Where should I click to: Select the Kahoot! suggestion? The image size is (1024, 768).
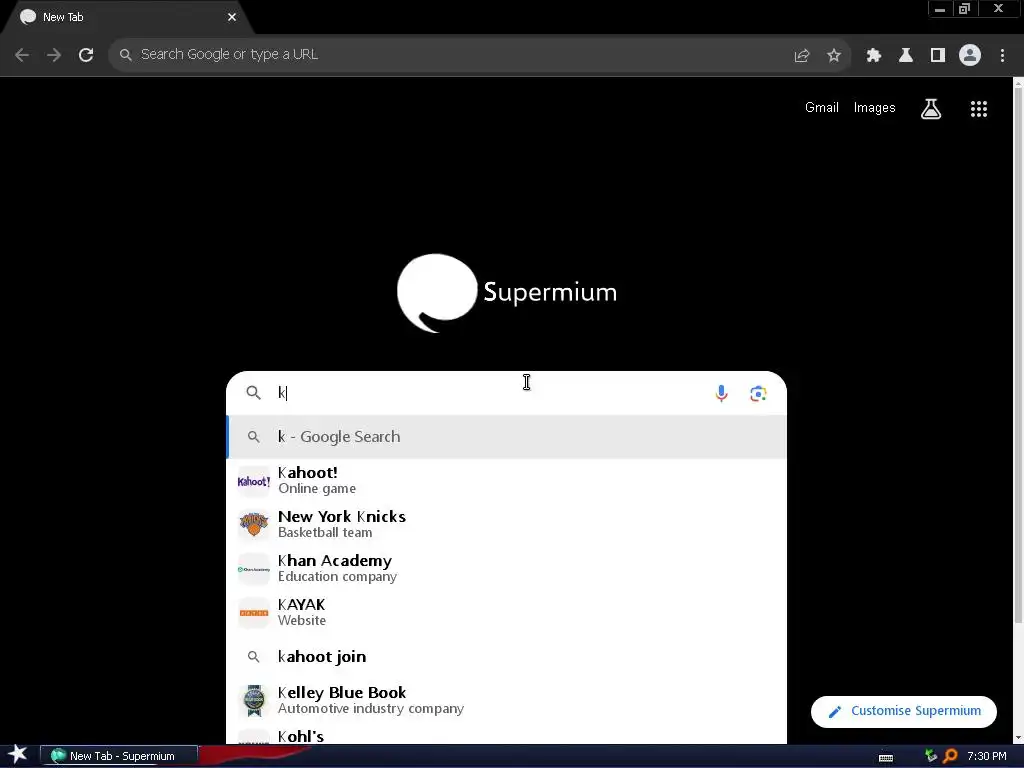click(x=507, y=481)
